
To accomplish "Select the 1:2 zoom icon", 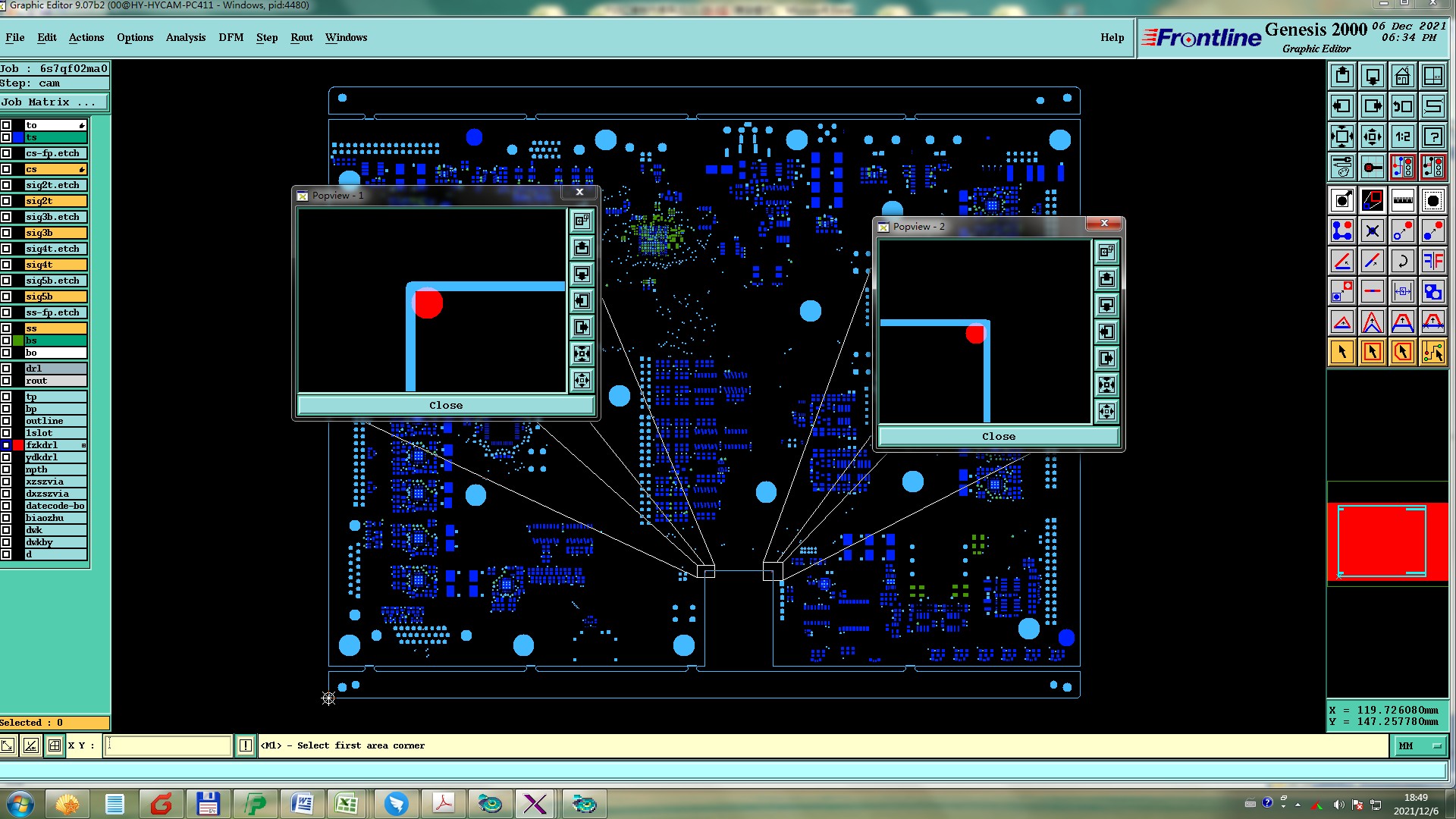I will point(1402,137).
